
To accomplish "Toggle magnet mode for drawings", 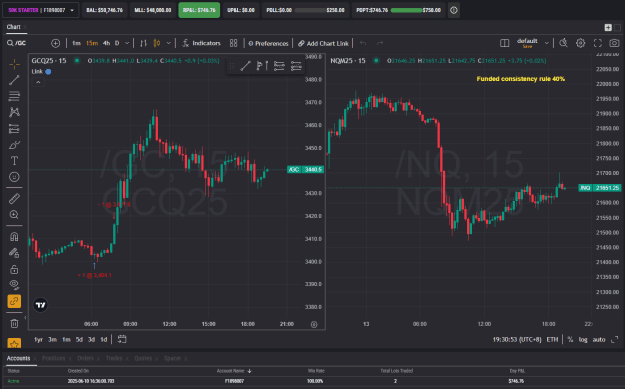I will pos(14,237).
